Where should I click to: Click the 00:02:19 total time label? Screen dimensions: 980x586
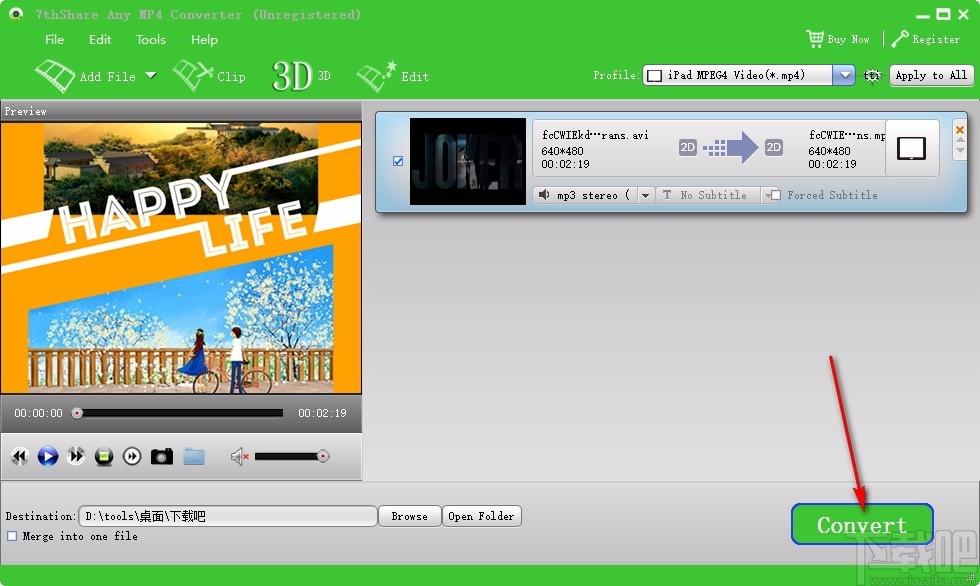point(322,413)
